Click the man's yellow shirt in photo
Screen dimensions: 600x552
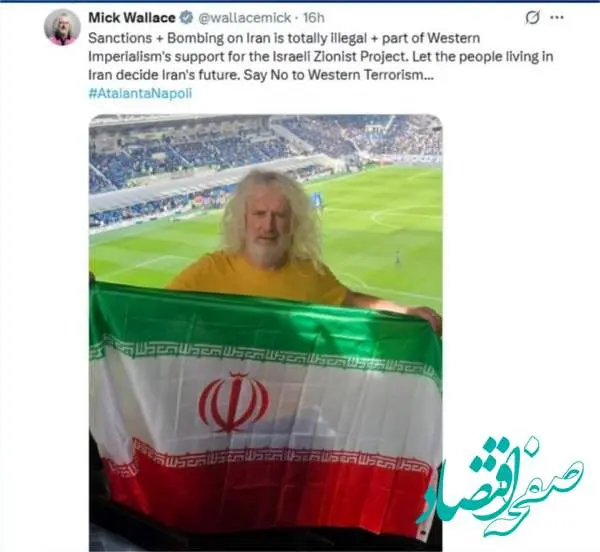(256, 277)
